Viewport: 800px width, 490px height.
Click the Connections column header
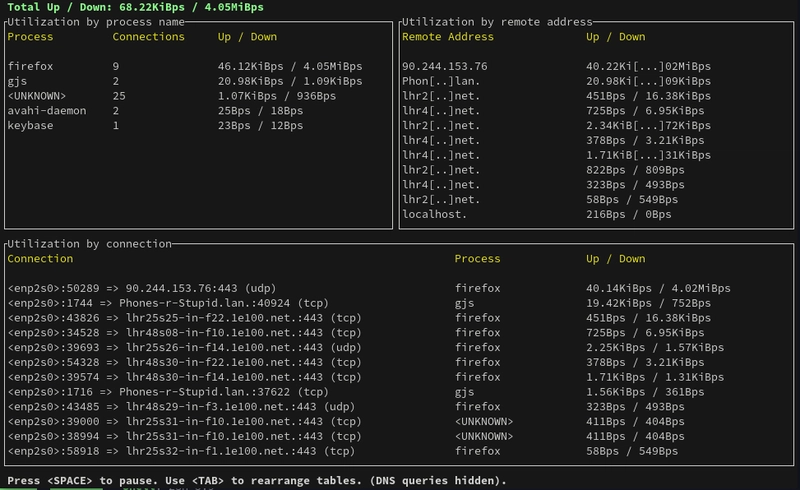pos(148,37)
